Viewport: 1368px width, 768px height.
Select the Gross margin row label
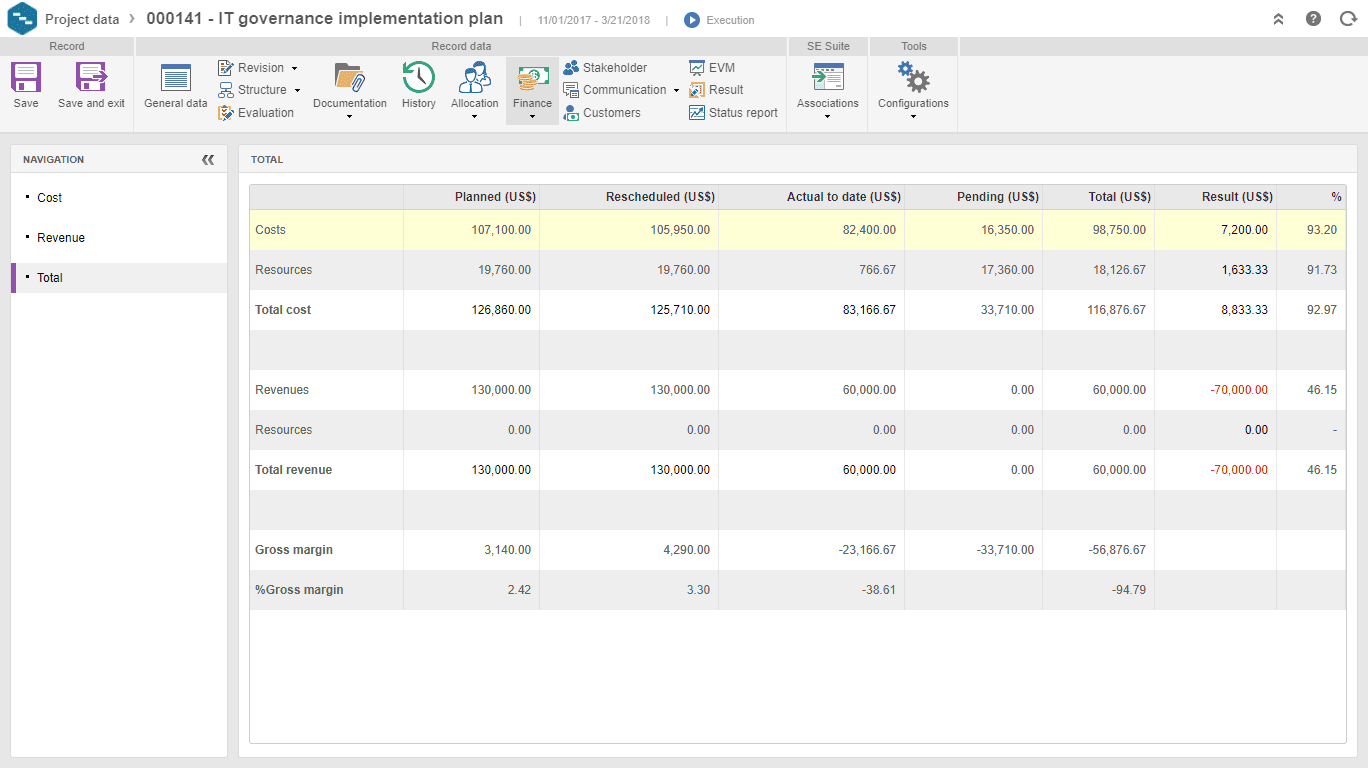294,550
